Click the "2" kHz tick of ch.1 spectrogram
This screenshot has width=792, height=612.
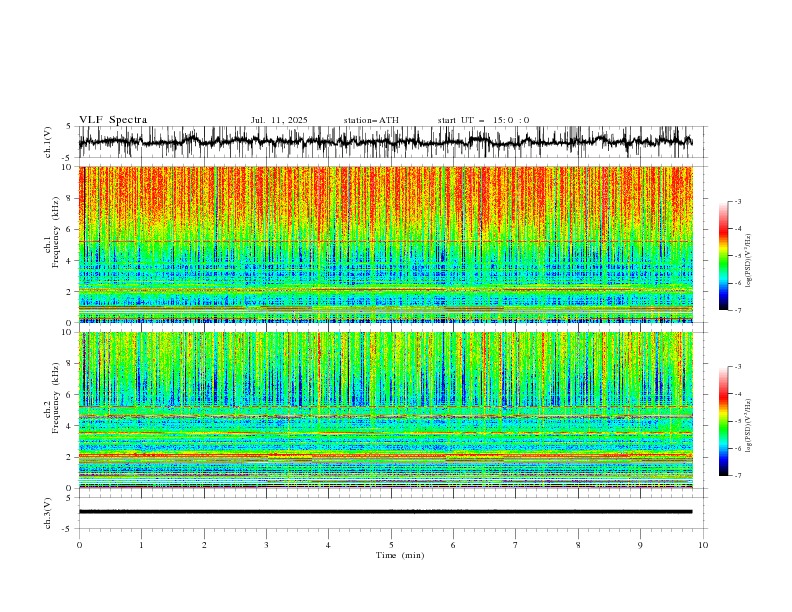pos(70,292)
